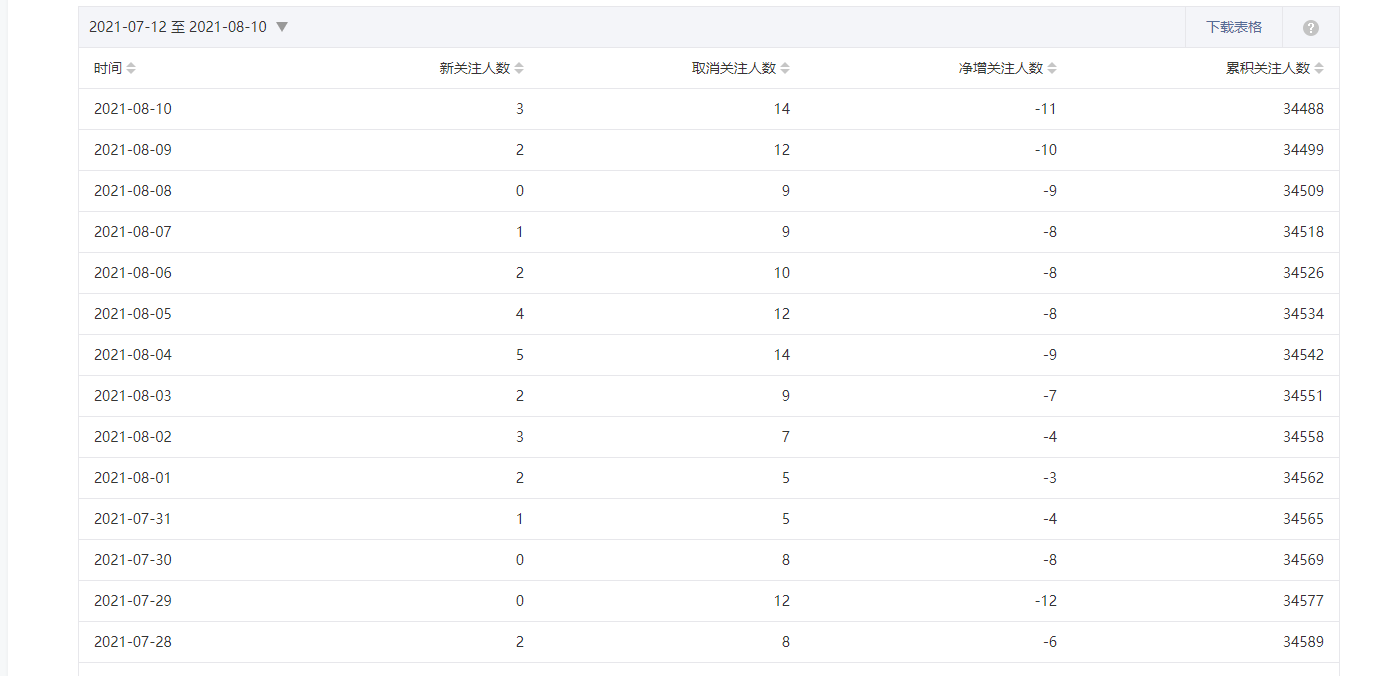Click the 时间 column header
This screenshot has width=1395, height=676.
coord(108,69)
